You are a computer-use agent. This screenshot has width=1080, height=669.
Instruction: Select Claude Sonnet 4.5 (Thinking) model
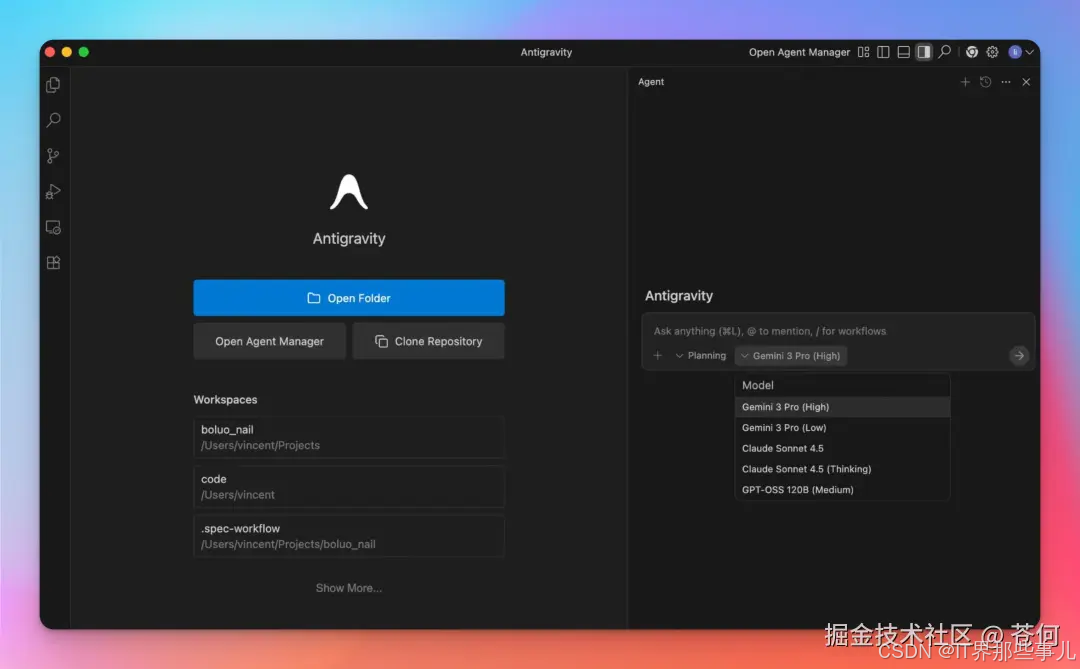(x=842, y=469)
